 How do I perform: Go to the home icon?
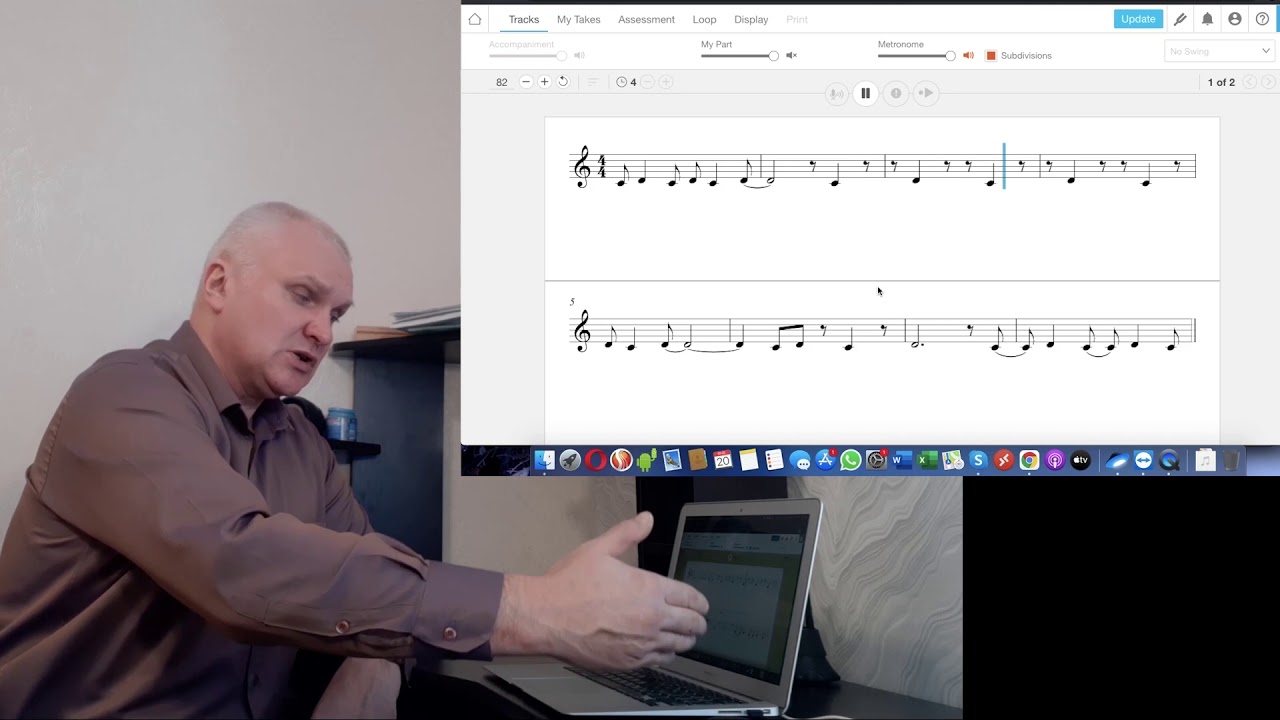pyautogui.click(x=475, y=19)
